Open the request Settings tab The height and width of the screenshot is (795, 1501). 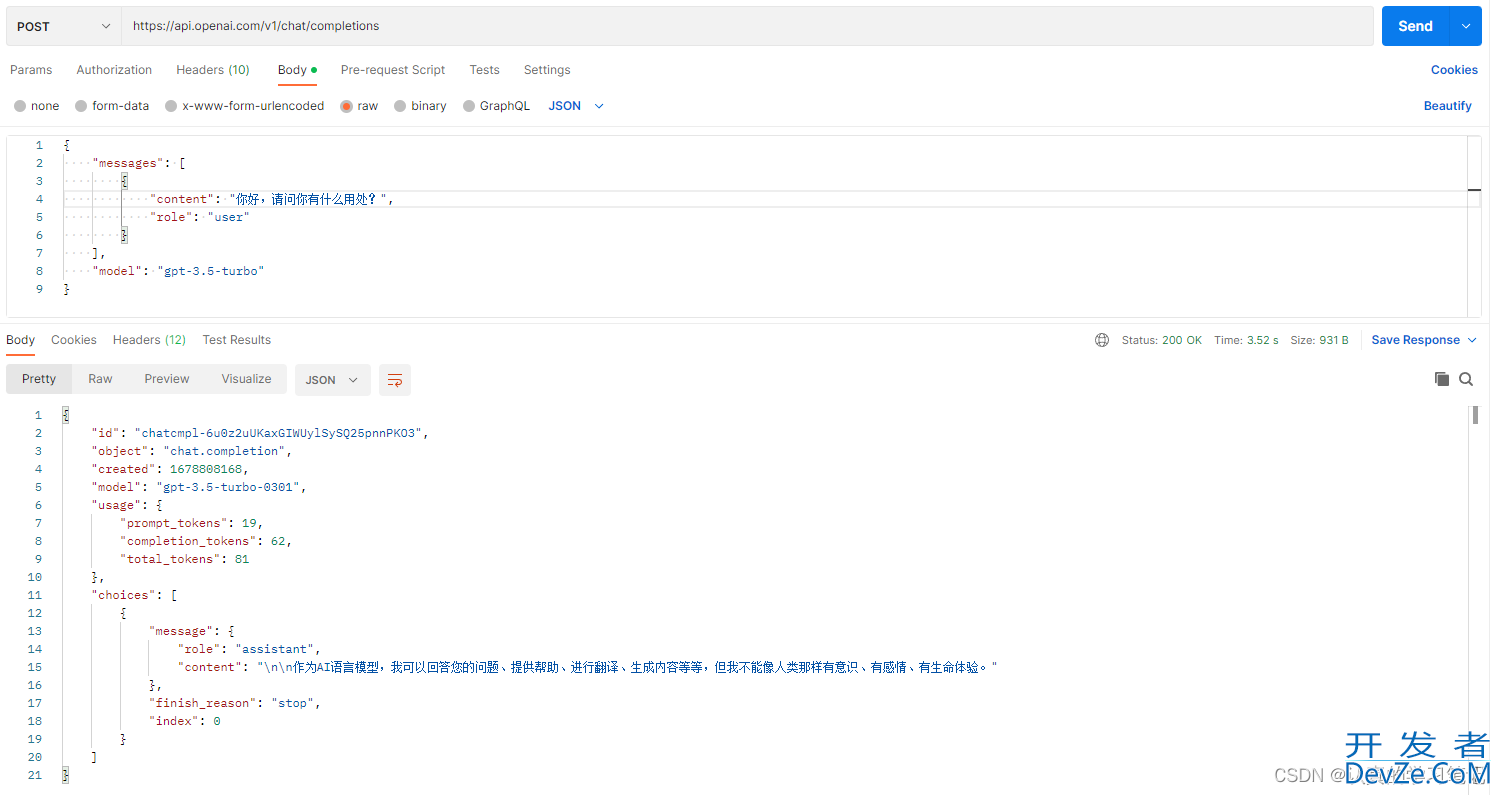click(x=547, y=70)
